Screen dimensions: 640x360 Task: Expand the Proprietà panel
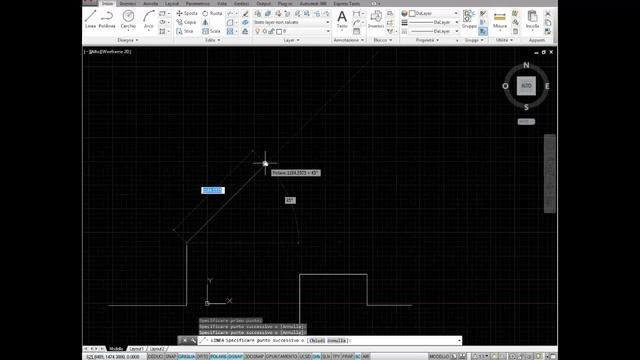(427, 40)
